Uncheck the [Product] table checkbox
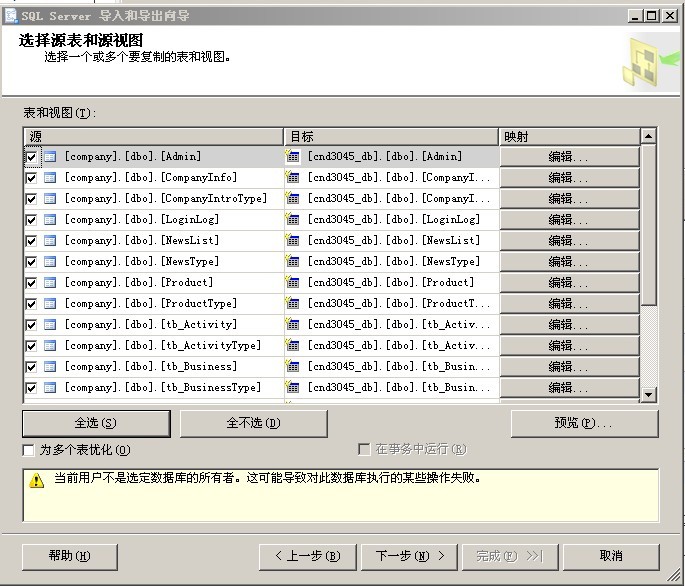The width and height of the screenshot is (685, 586). point(31,283)
